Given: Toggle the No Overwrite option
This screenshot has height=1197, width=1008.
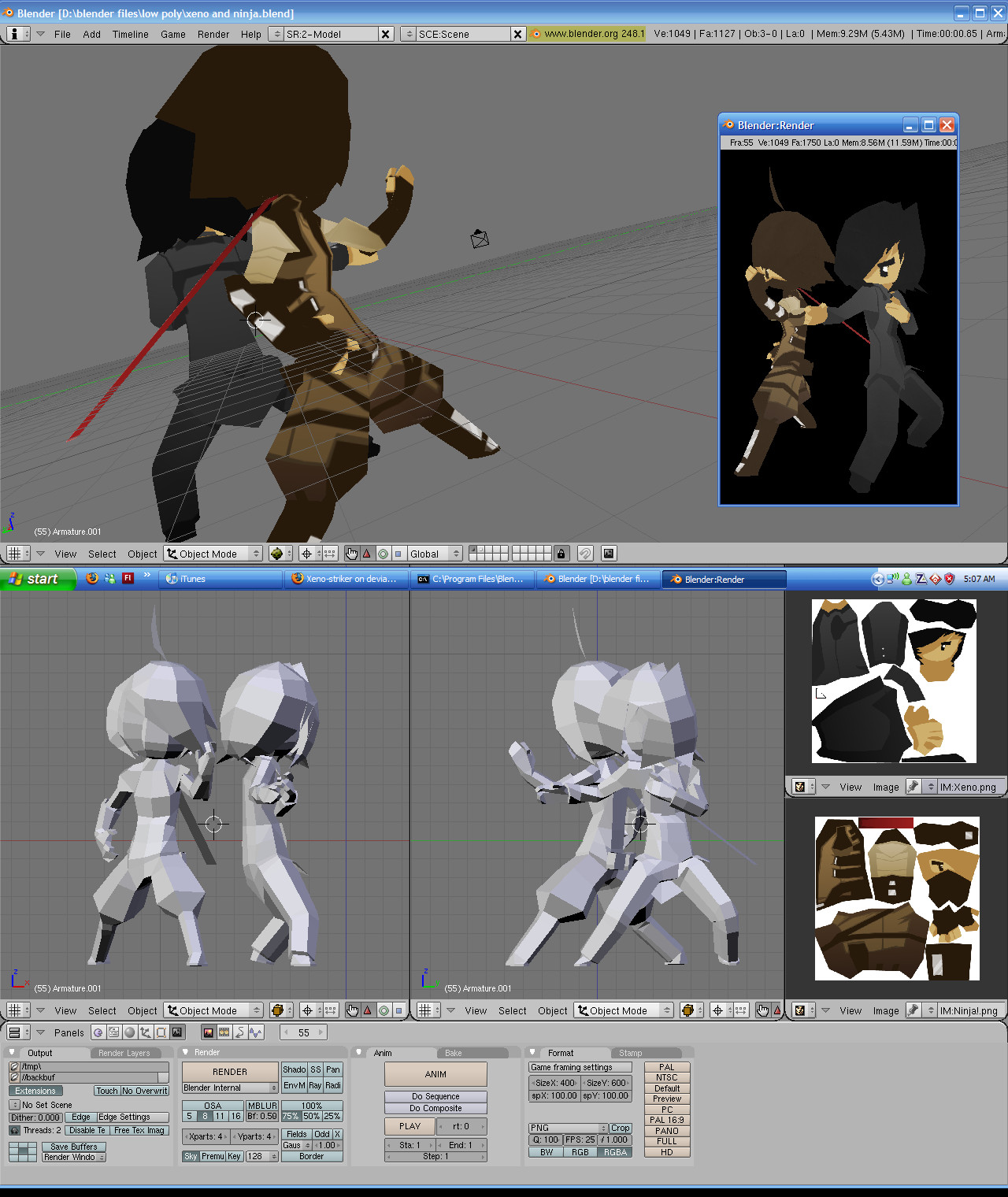Looking at the screenshot, I should 145,1091.
